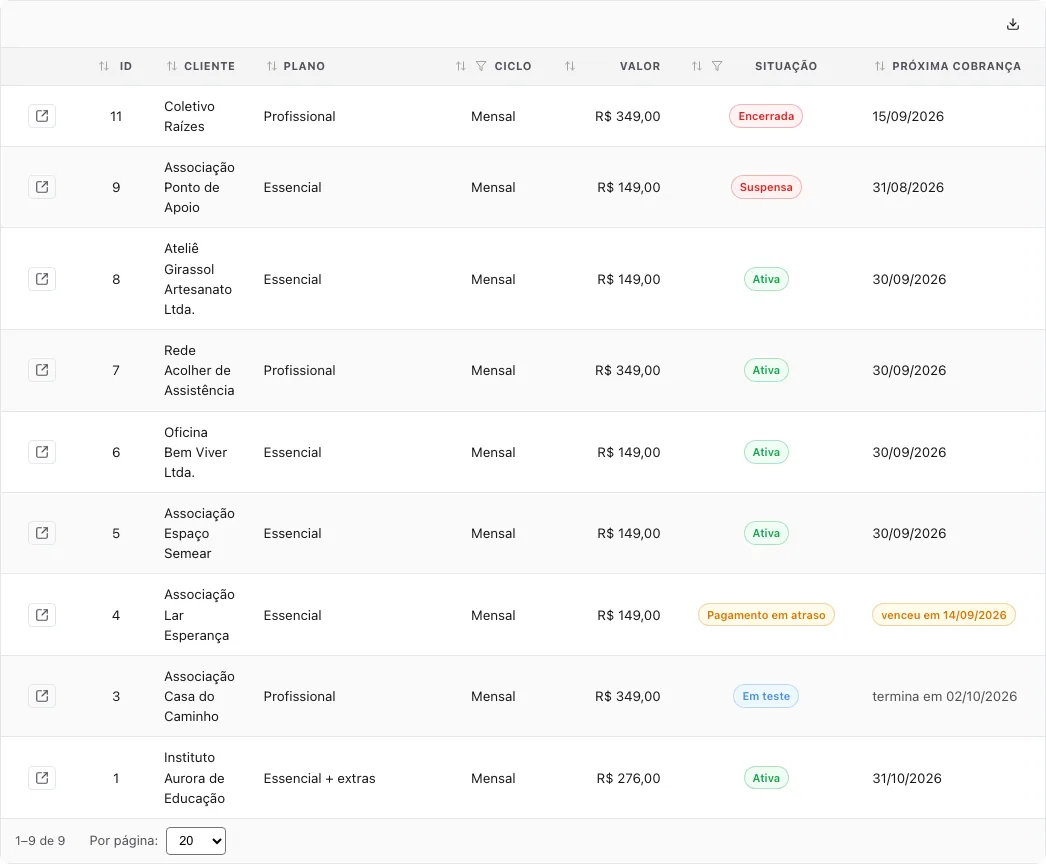1046x864 pixels.
Task: Open Associação Casa do Caminho record
Action: click(x=42, y=696)
